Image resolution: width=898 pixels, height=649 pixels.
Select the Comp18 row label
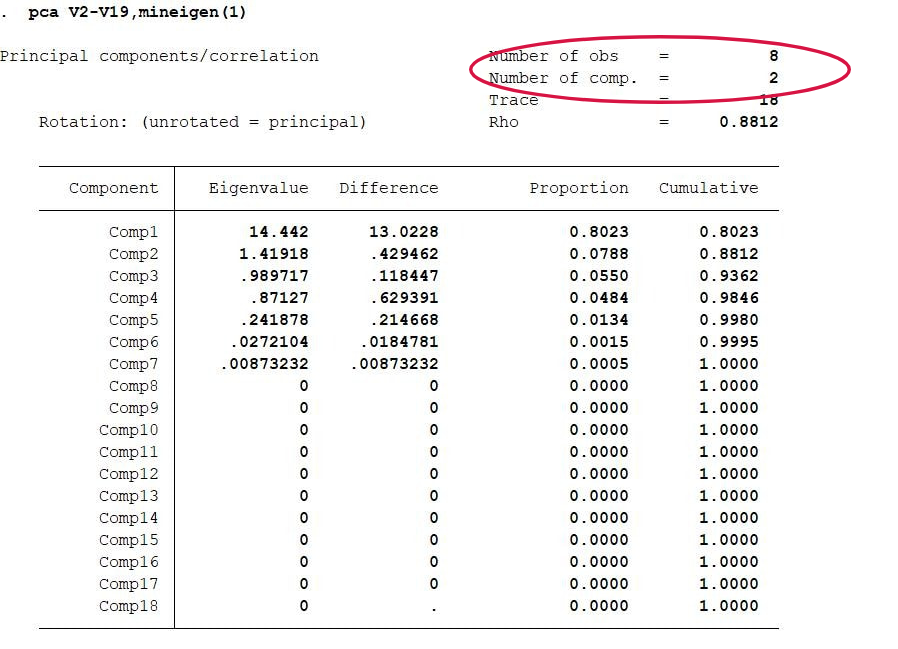pyautogui.click(x=129, y=605)
